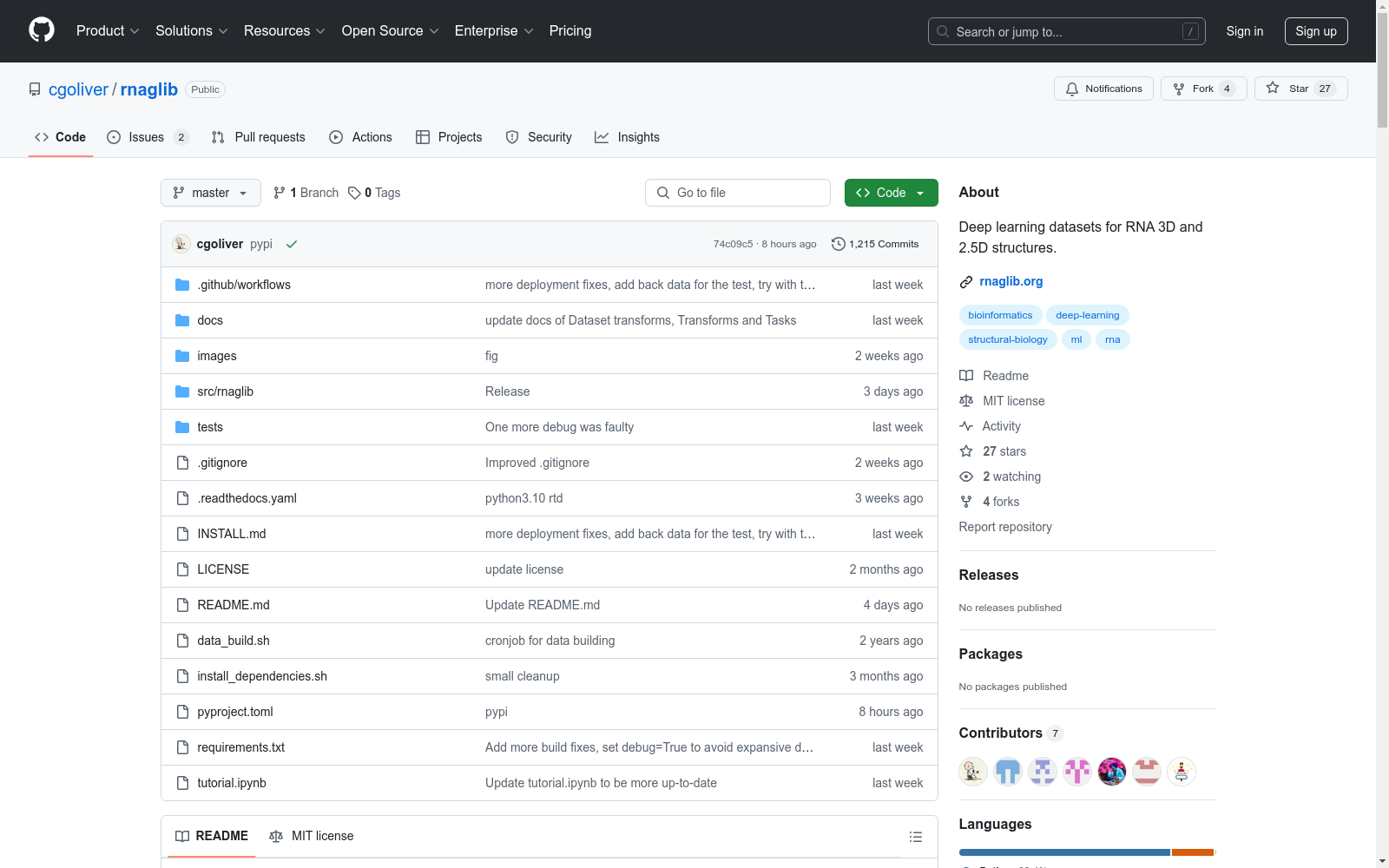This screenshot has height=868, width=1389.
Task: Click the .github/workflows folder icon
Action: point(182,285)
